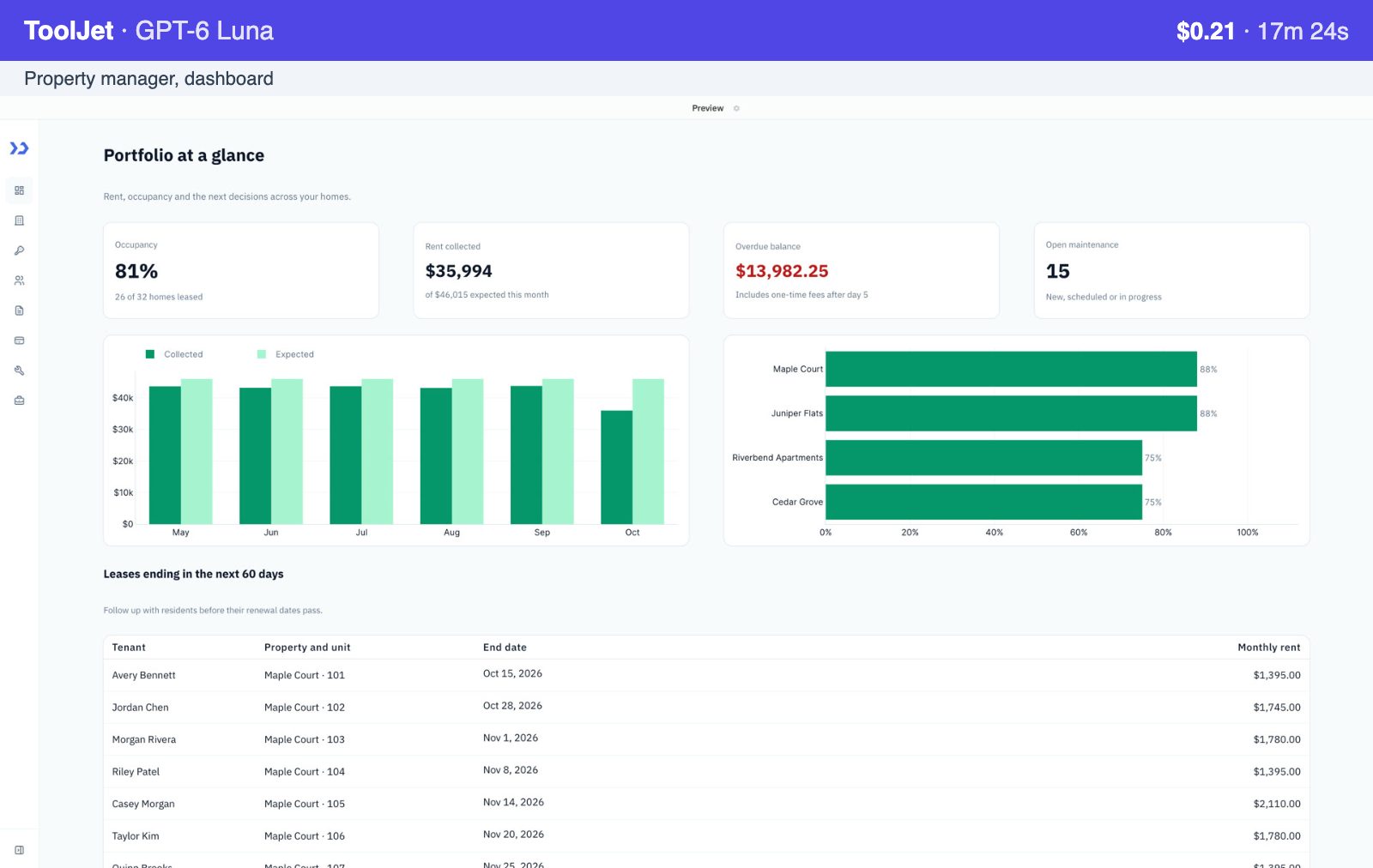Click the gear icon next to Preview
This screenshot has height=868, width=1373.
736,108
